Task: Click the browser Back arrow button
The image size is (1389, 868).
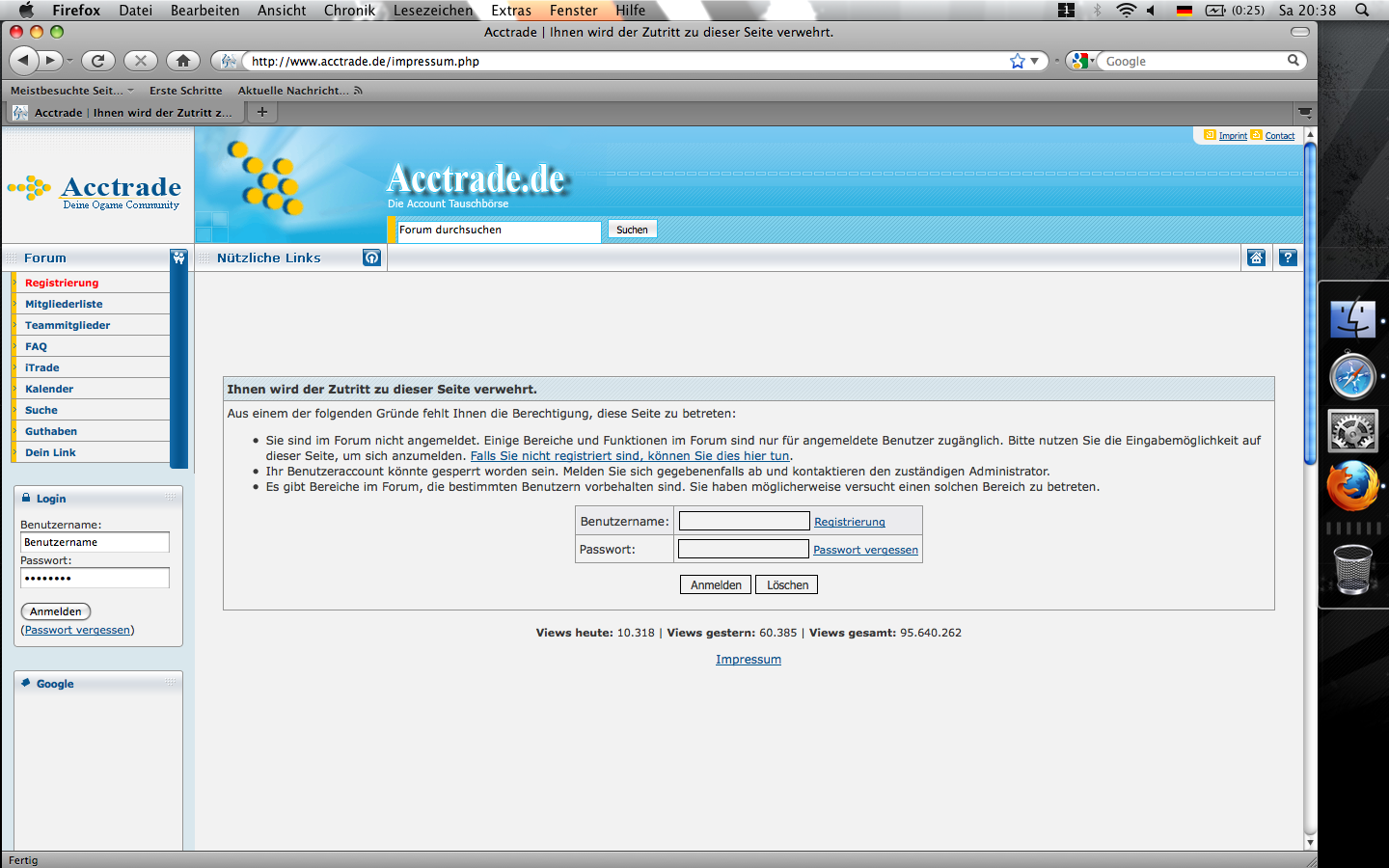Action: [x=23, y=61]
